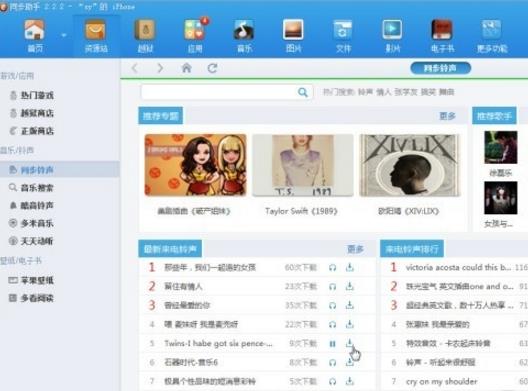
Task: Open the 资源站 resource station tab
Action: point(96,36)
